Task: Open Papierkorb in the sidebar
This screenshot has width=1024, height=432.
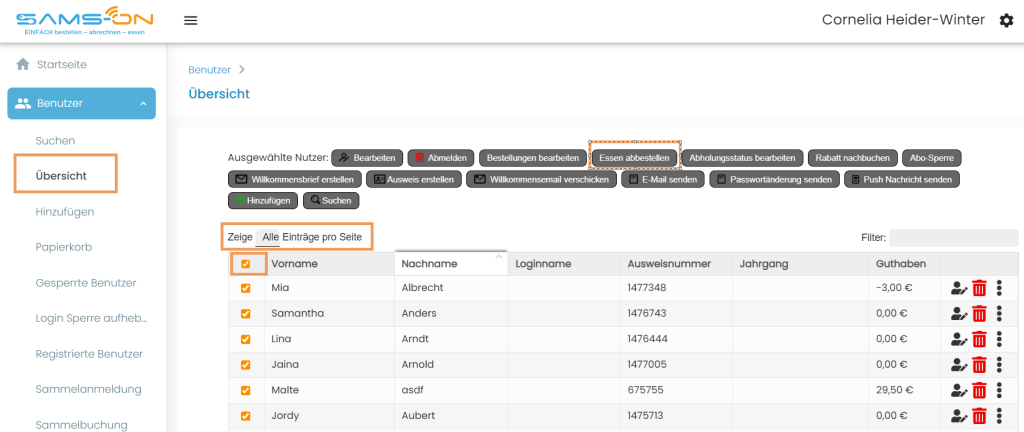Action: pyautogui.click(x=63, y=247)
